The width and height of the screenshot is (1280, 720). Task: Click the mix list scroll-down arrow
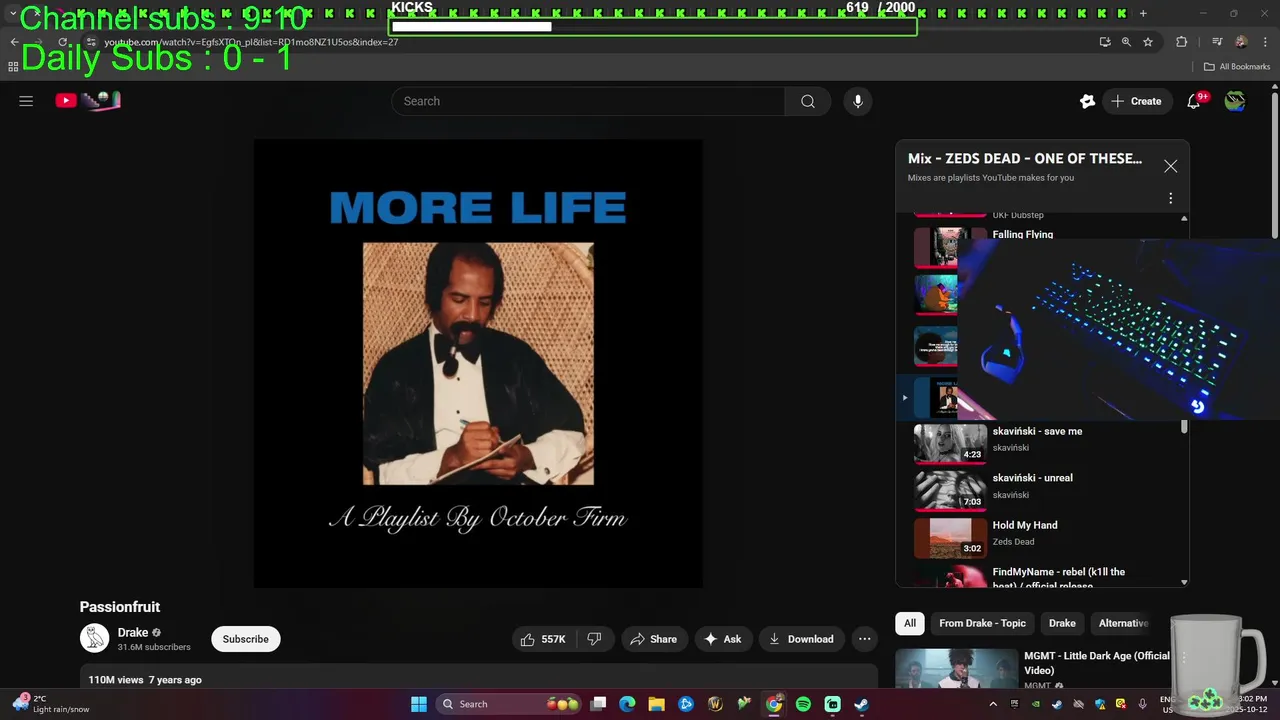1184,582
